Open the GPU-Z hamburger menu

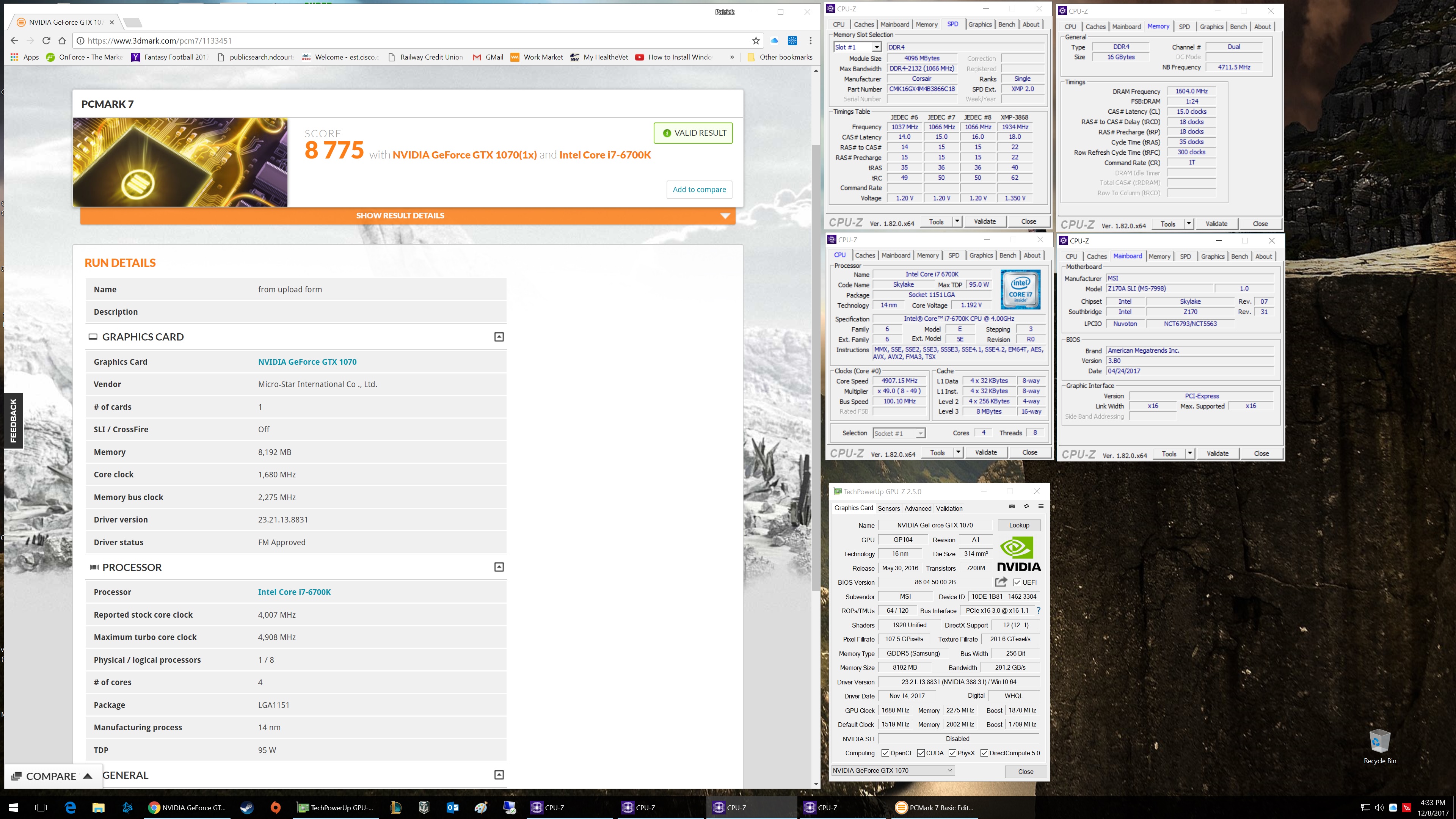[1040, 507]
